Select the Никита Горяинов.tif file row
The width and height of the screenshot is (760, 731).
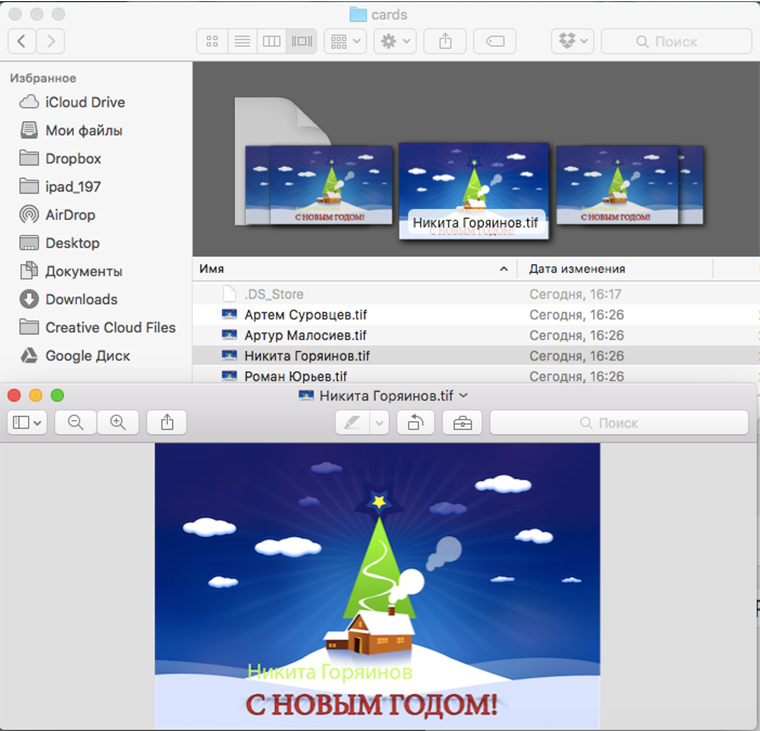coord(476,355)
